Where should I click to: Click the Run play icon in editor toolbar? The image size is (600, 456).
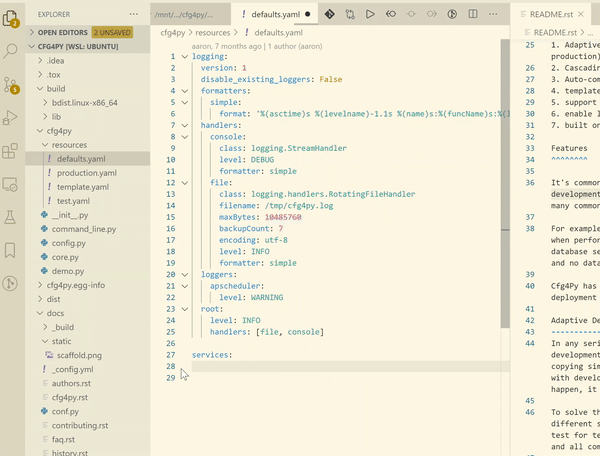[x=370, y=14]
